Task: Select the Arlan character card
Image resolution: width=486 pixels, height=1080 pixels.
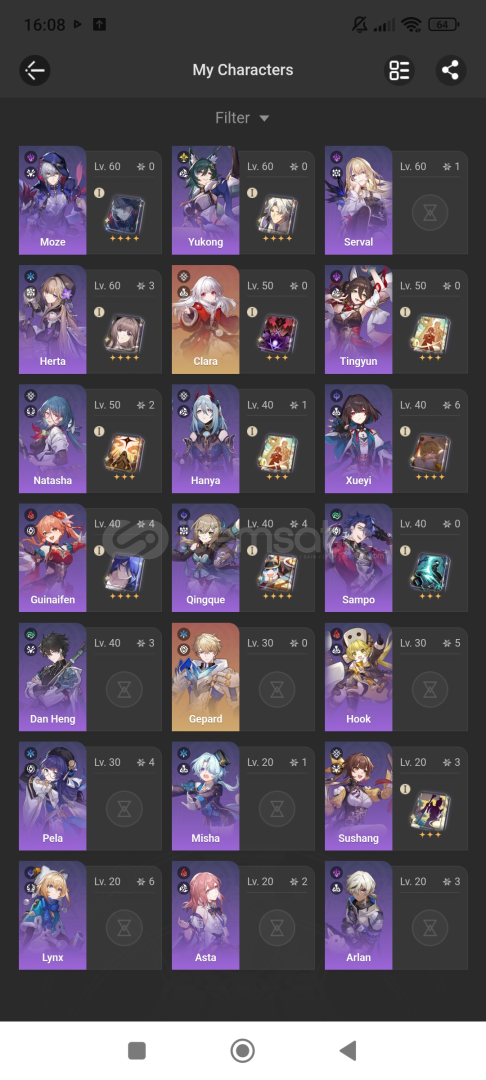Action: (x=359, y=915)
